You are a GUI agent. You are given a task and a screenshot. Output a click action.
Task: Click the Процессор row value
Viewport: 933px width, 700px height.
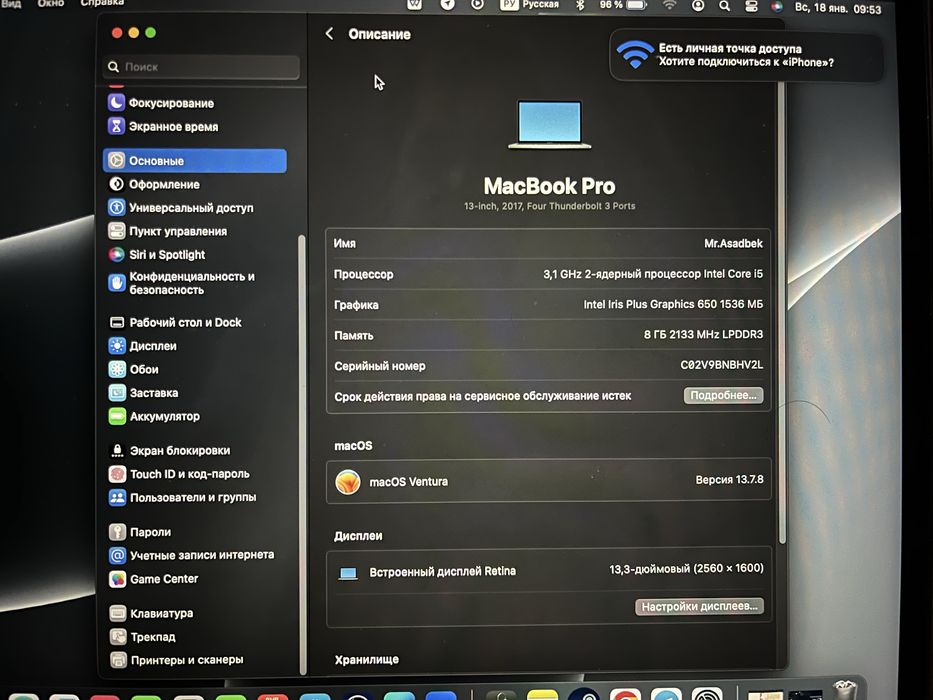point(653,274)
